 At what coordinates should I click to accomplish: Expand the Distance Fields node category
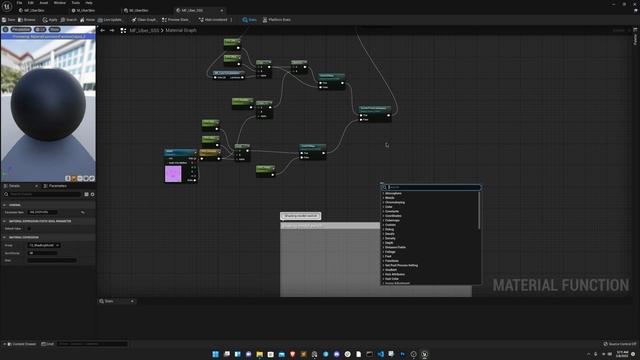point(395,247)
